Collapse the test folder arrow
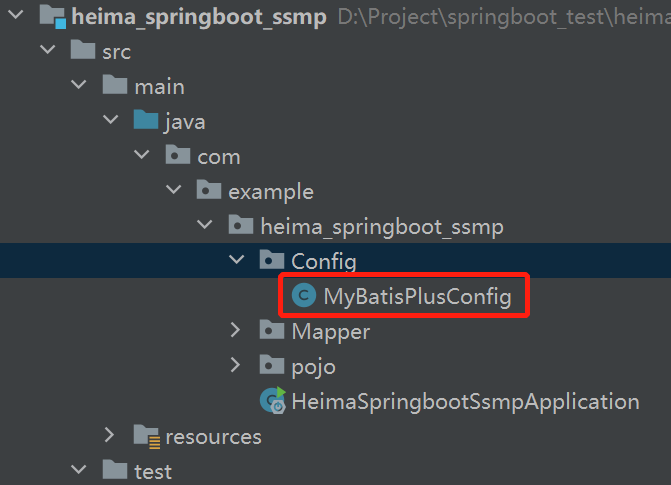671x485 pixels. 79,471
